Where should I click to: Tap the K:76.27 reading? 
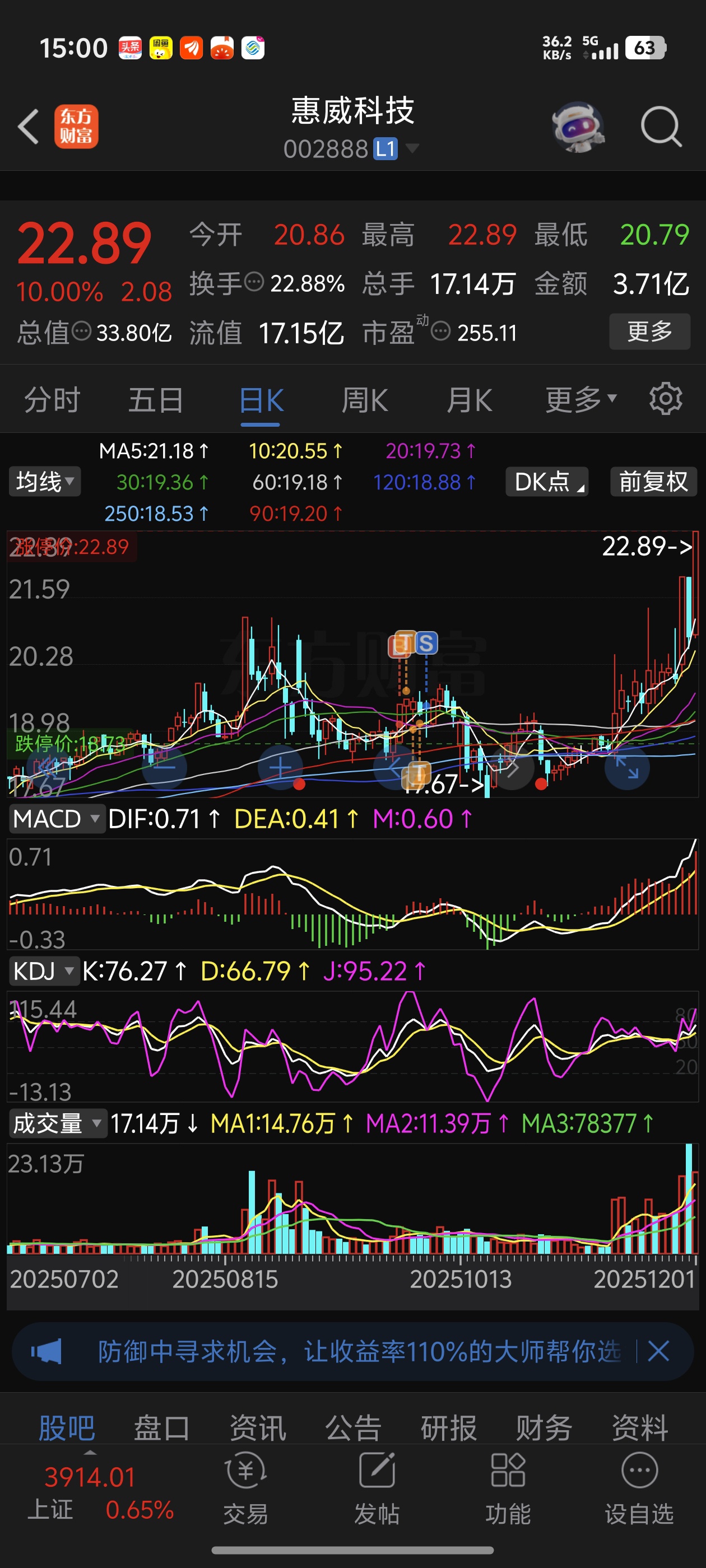tap(134, 971)
